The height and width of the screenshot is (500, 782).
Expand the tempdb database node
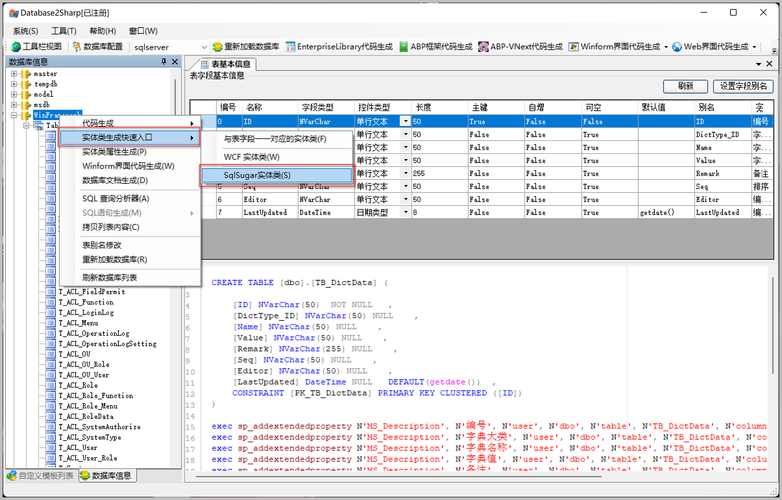point(14,84)
